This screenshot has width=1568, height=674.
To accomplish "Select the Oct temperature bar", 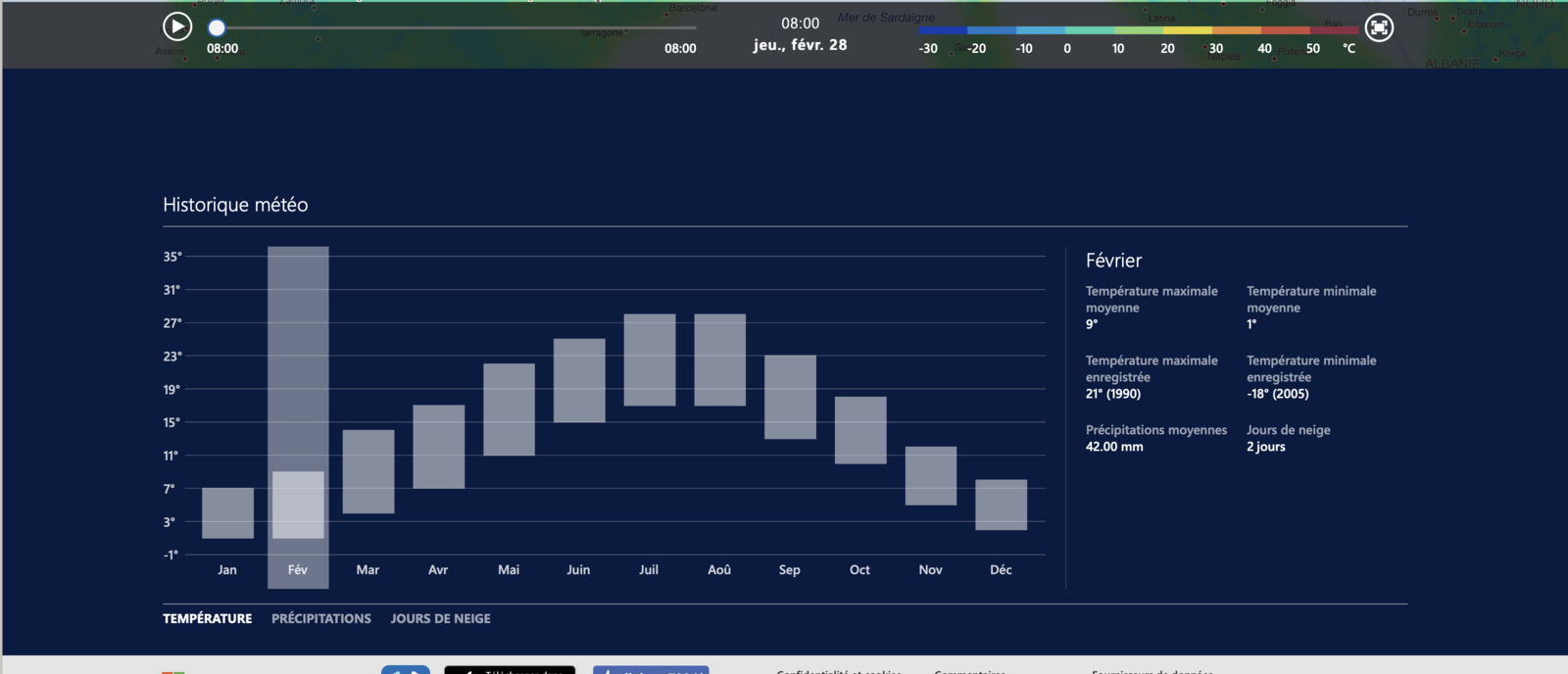I will pyautogui.click(x=860, y=430).
